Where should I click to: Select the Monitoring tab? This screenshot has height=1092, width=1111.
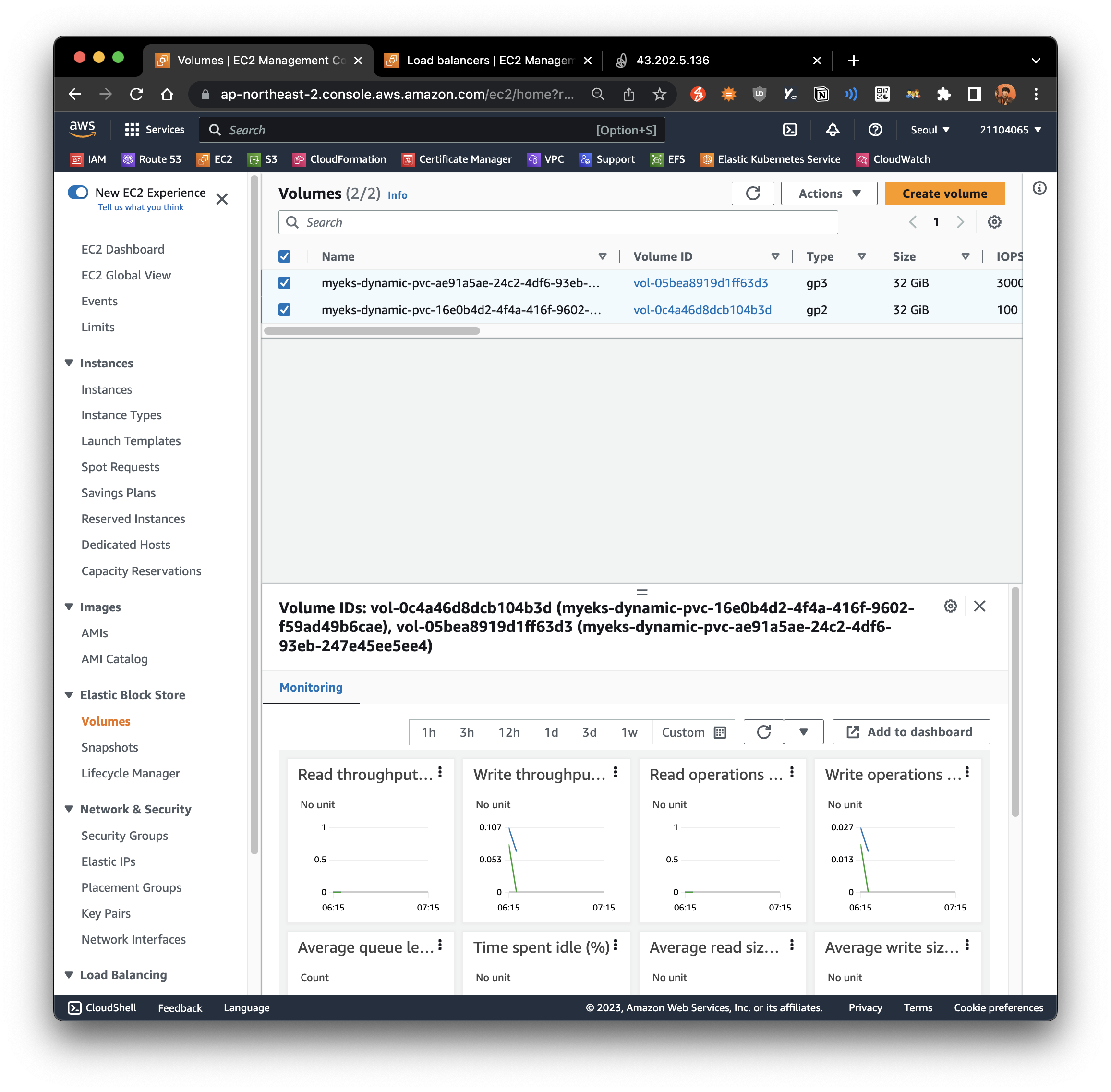(311, 687)
